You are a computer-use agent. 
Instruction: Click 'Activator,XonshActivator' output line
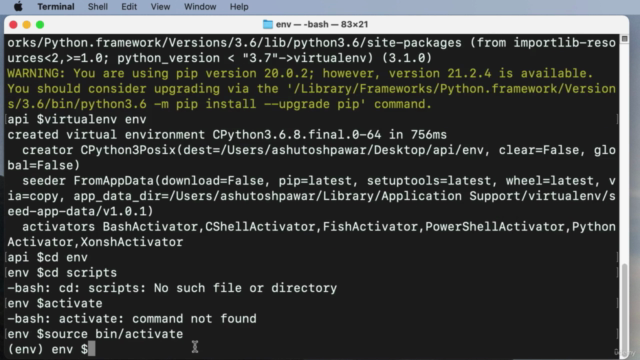(x=95, y=242)
